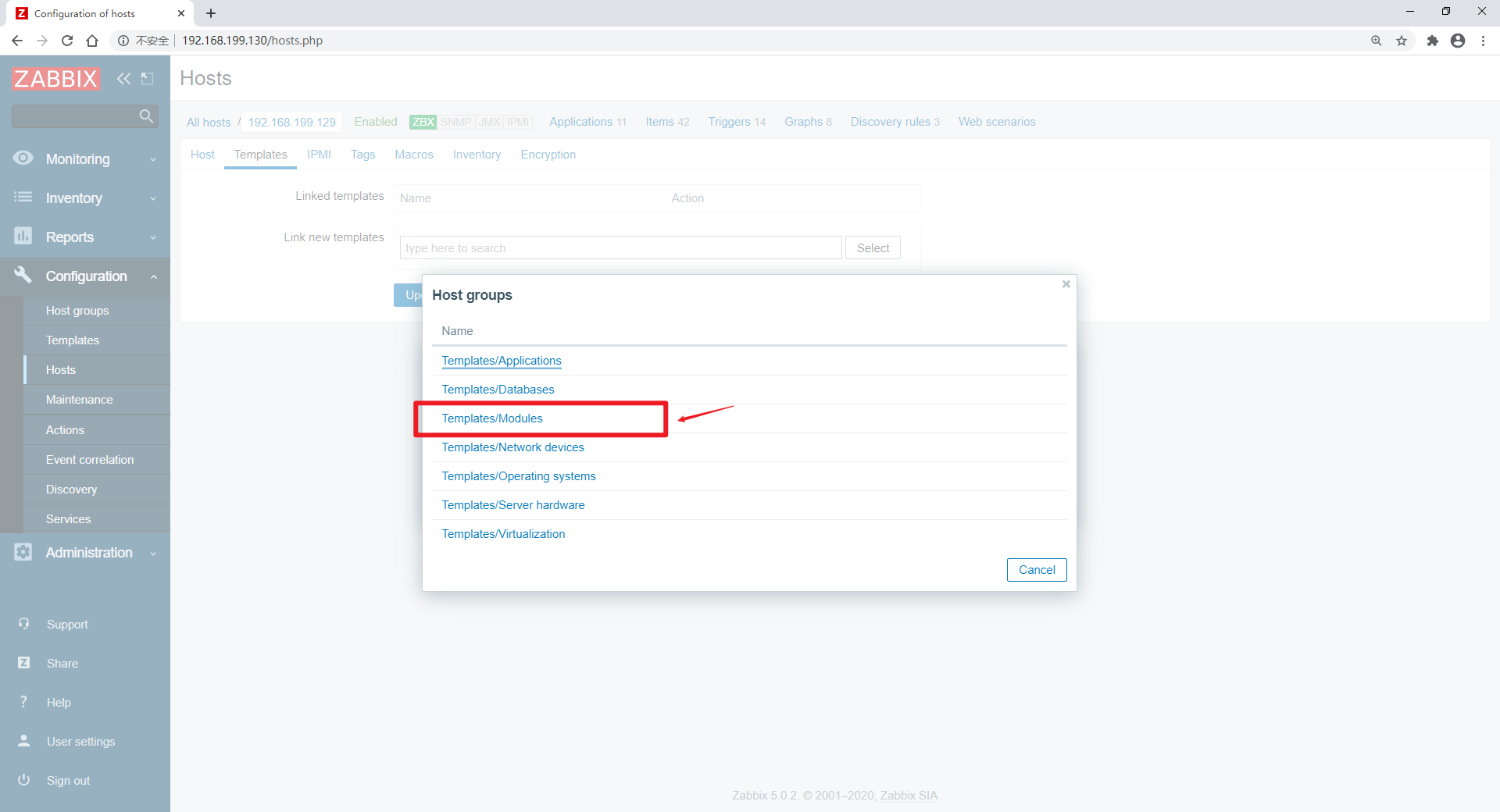This screenshot has width=1500, height=812.
Task: Collapse sidebar with double chevron icon
Action: (123, 78)
